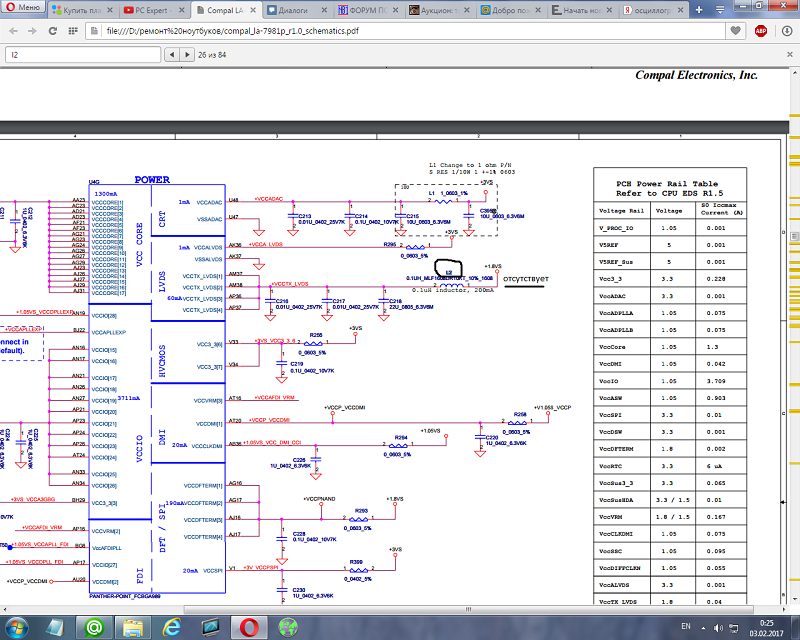The width and height of the screenshot is (800, 640).
Task: Open the Windows Start menu
Action: tap(17, 627)
